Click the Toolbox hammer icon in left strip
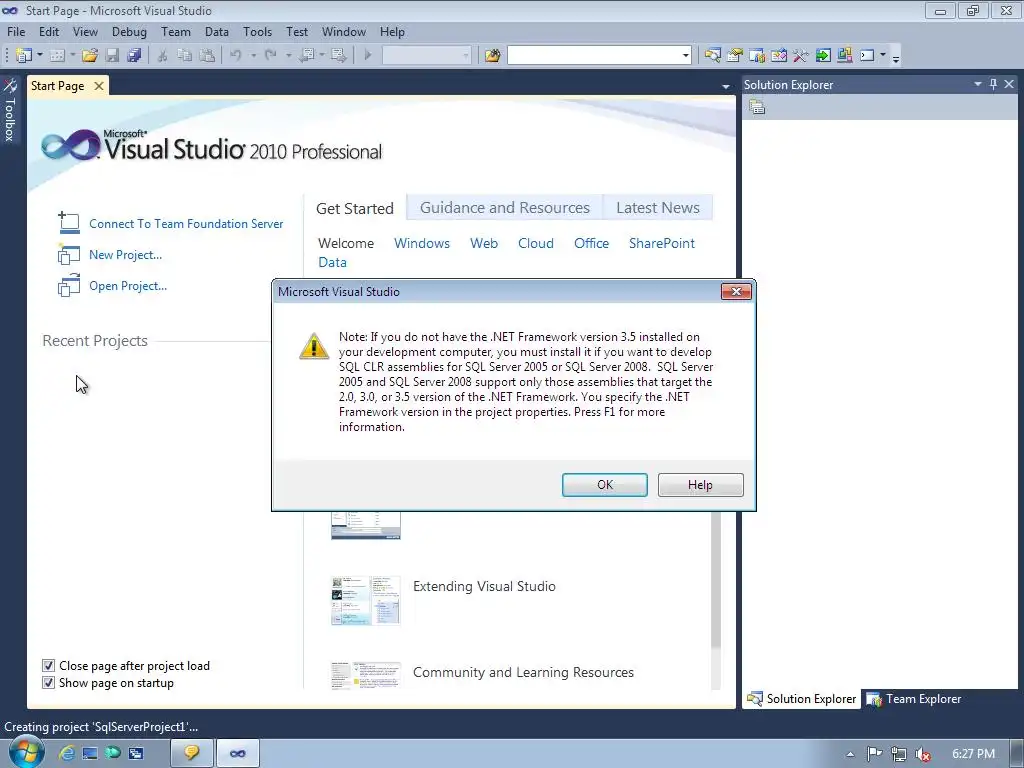Image resolution: width=1024 pixels, height=768 pixels. tap(10, 86)
